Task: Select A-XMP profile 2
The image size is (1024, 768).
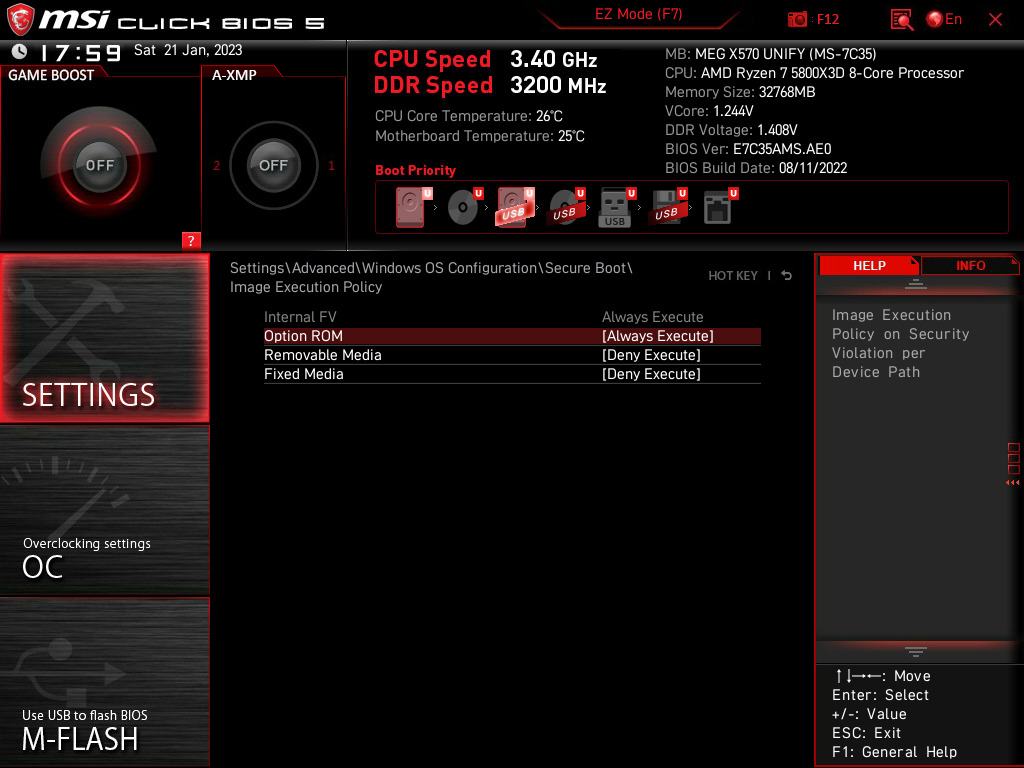Action: 216,166
